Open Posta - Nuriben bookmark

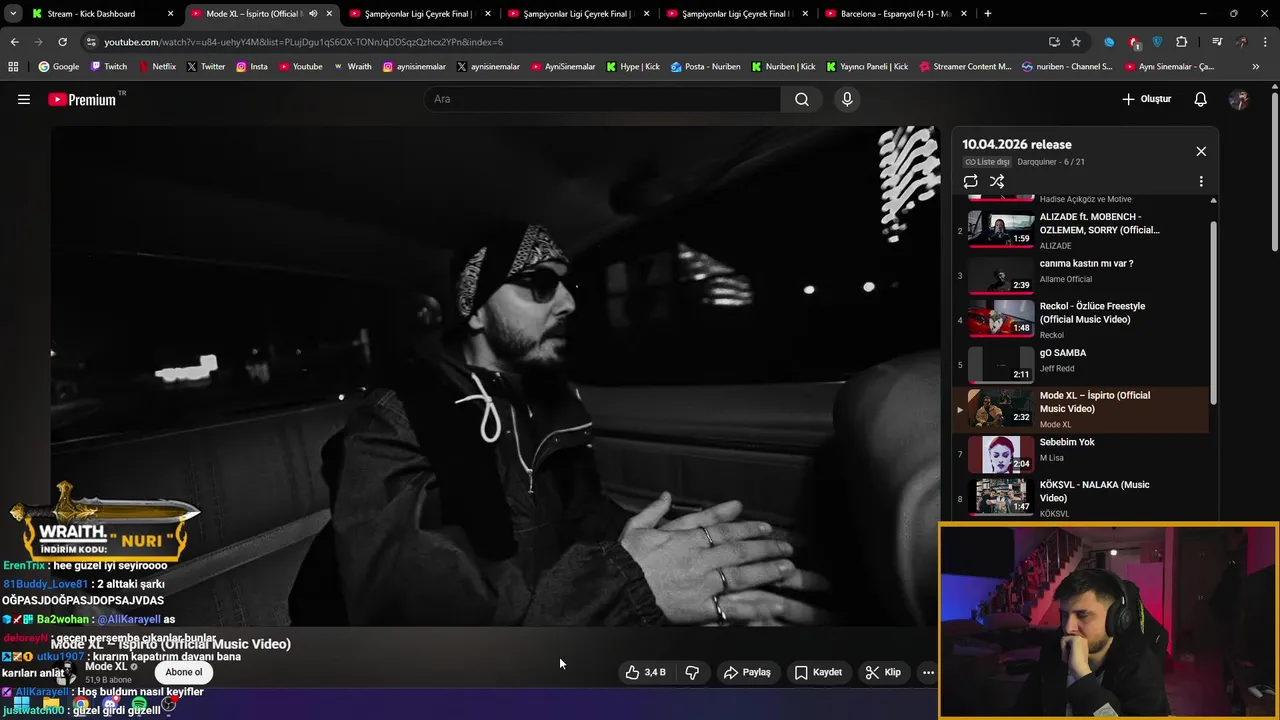(705, 67)
